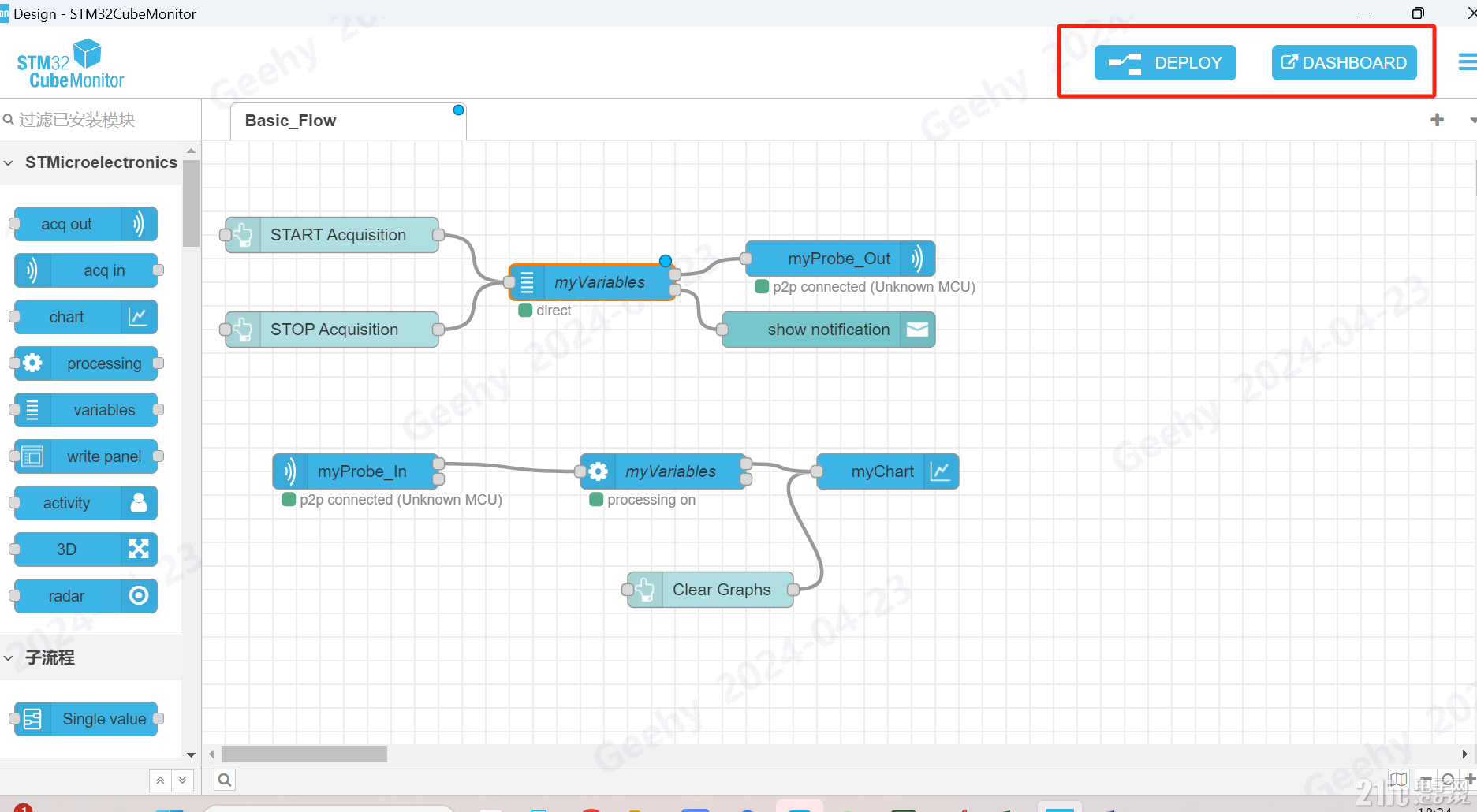Viewport: 1477px width, 812px height.
Task: Click input port of myChart node
Action: coord(817,471)
